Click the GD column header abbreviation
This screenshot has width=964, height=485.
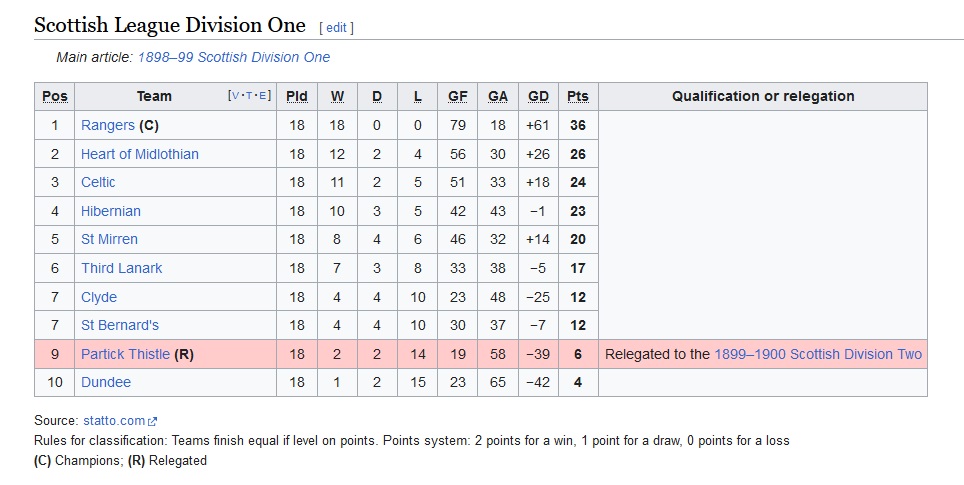(x=538, y=97)
